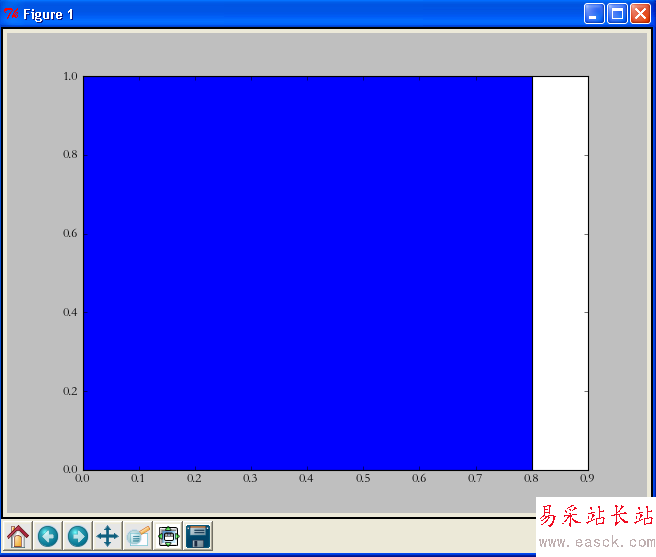Viewport: 656px width, 557px height.
Task: Go back to previous view arrow
Action: pyautogui.click(x=48, y=536)
